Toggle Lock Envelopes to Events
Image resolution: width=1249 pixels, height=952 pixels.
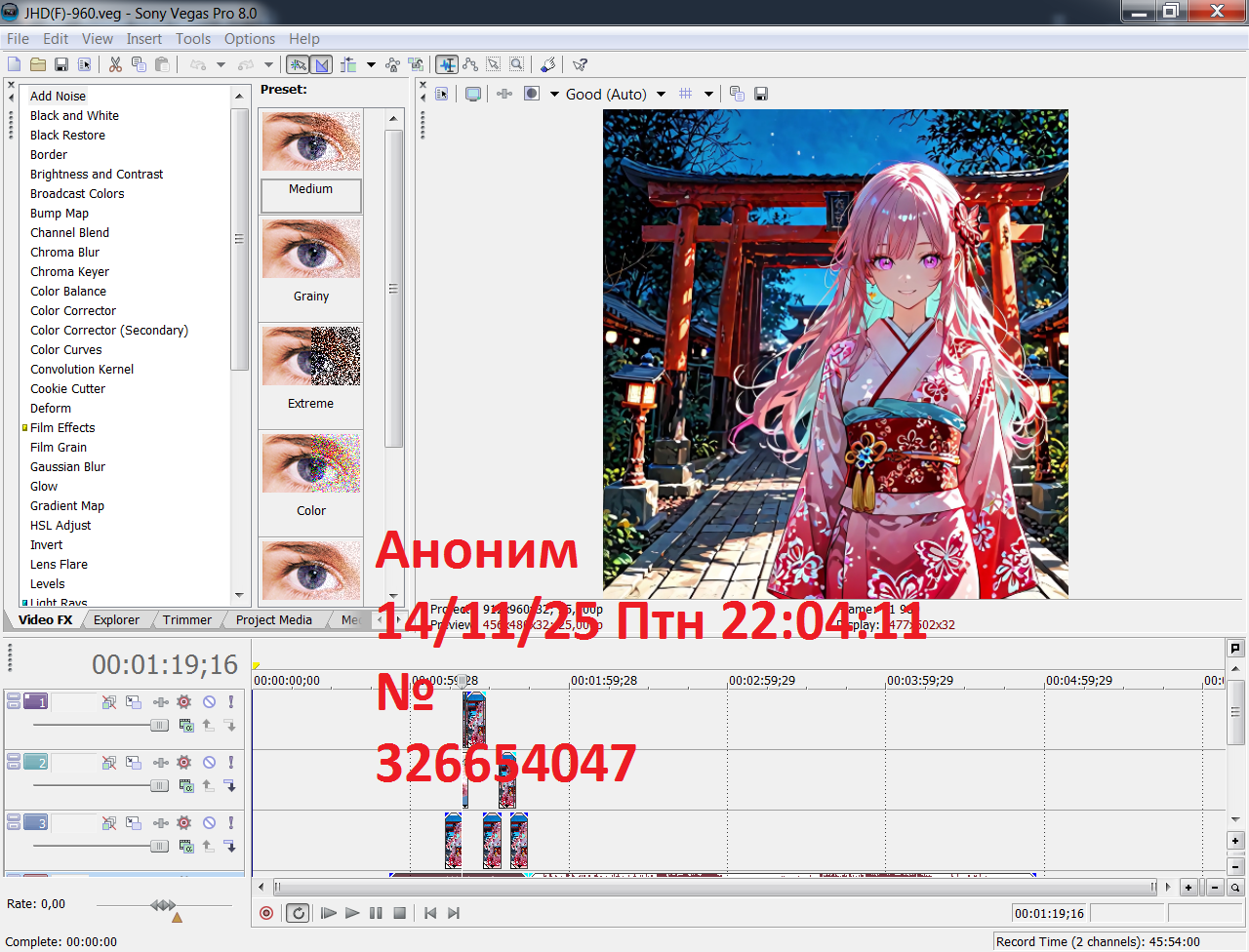click(392, 64)
